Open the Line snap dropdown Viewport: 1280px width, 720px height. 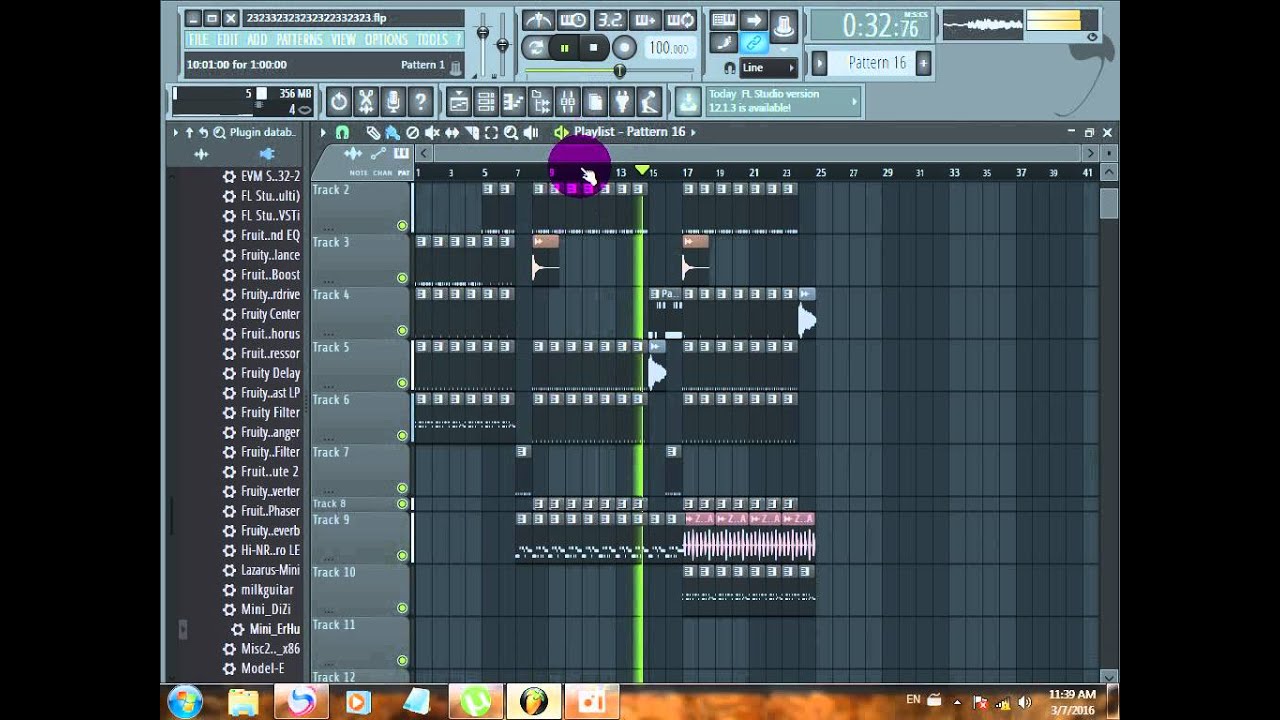767,68
